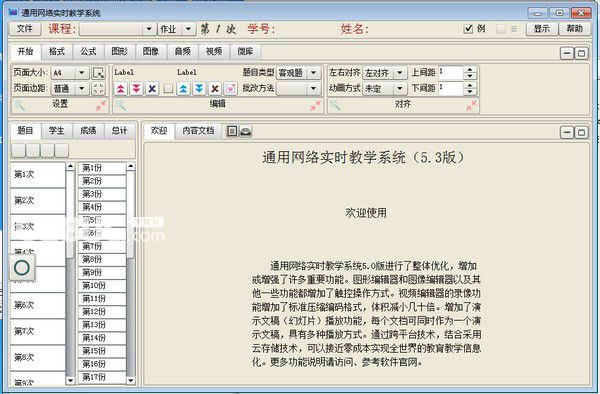Minimize the 欢迎 document panel

pos(567,132)
